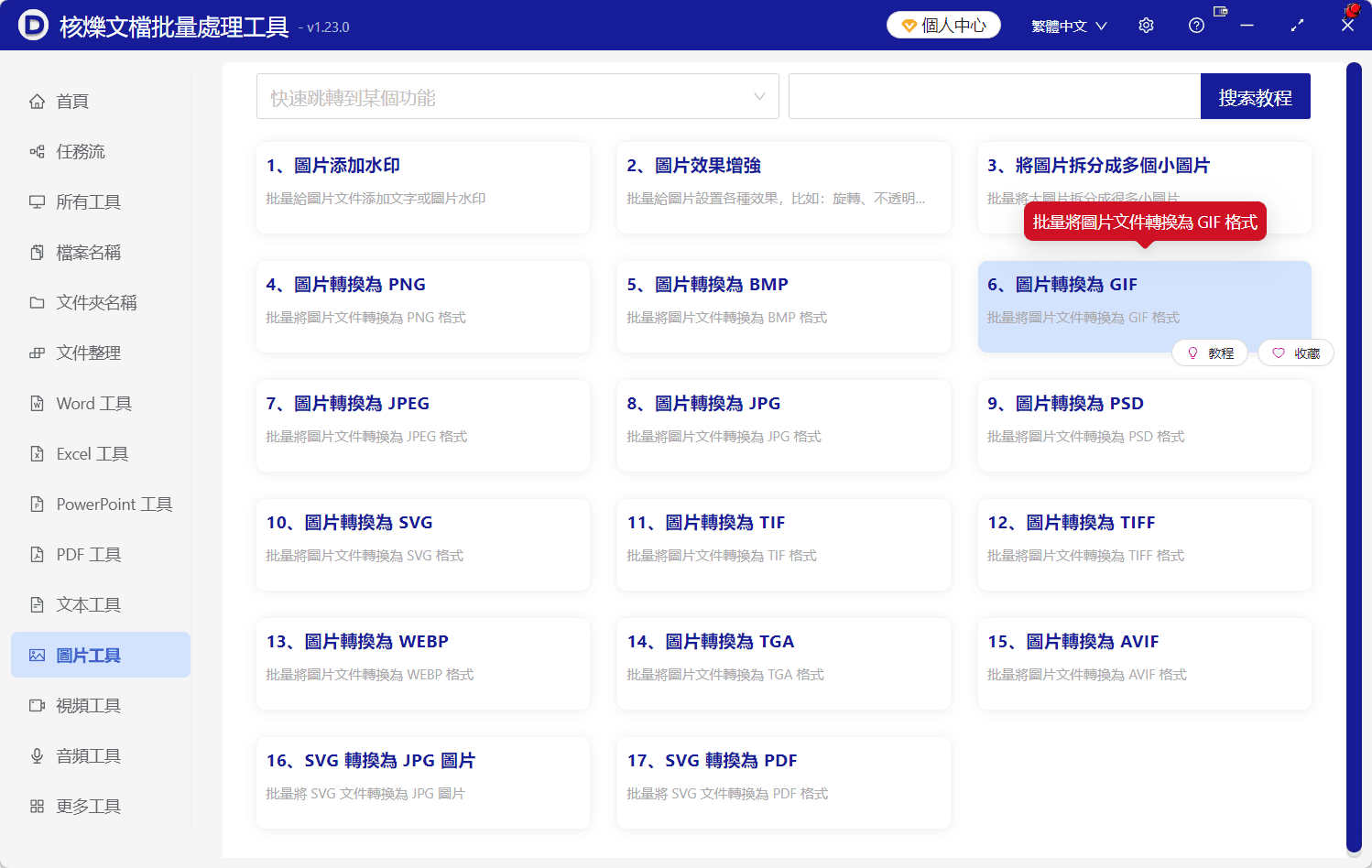Click the file icon beside 檔案名稱
1372x868 pixels.
tap(37, 252)
